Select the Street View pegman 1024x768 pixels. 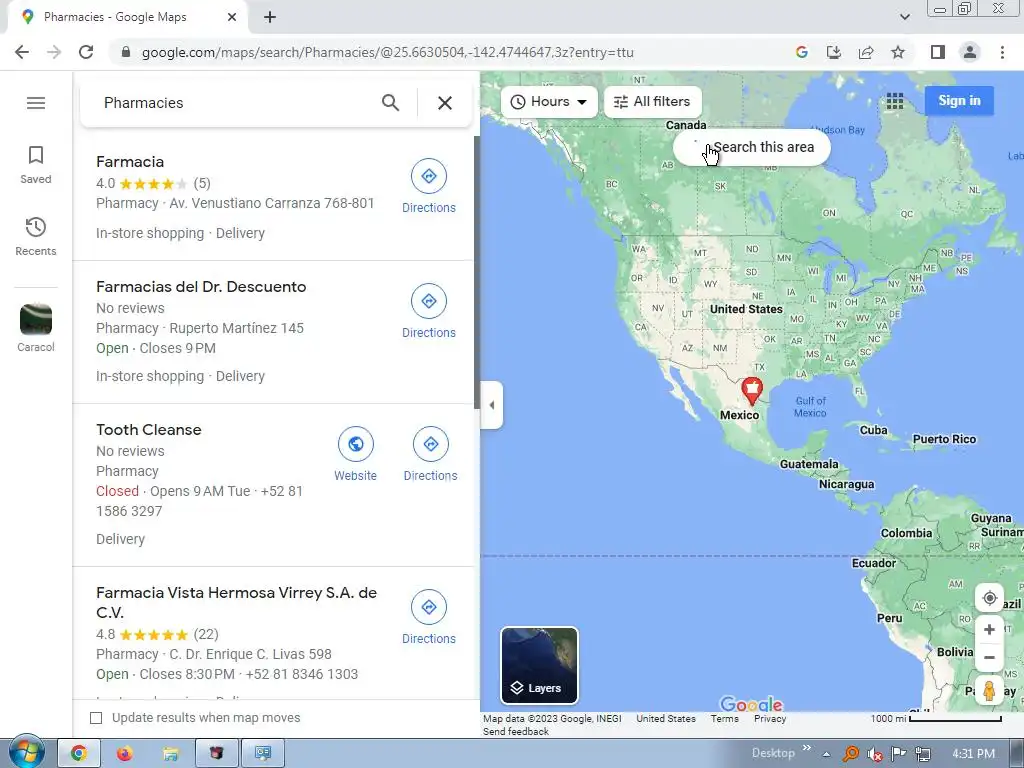point(989,691)
